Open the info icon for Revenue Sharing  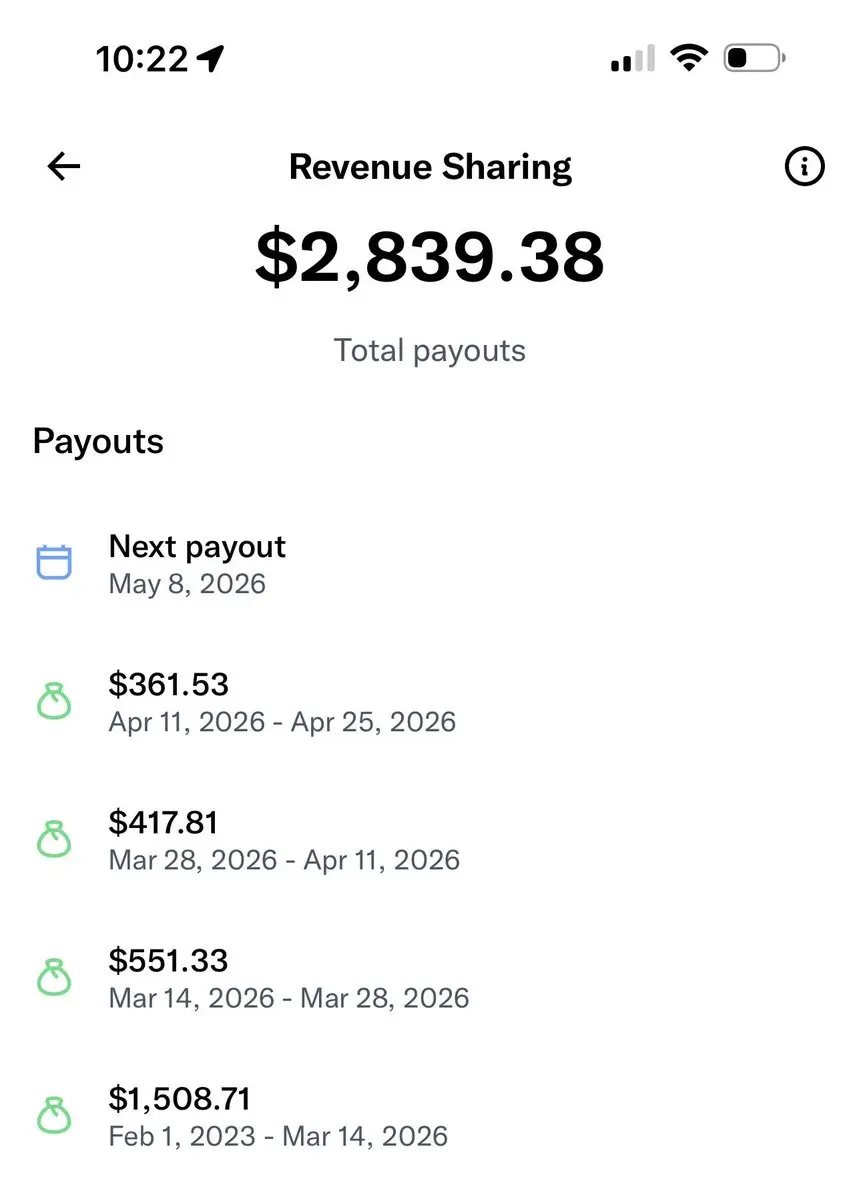point(804,167)
